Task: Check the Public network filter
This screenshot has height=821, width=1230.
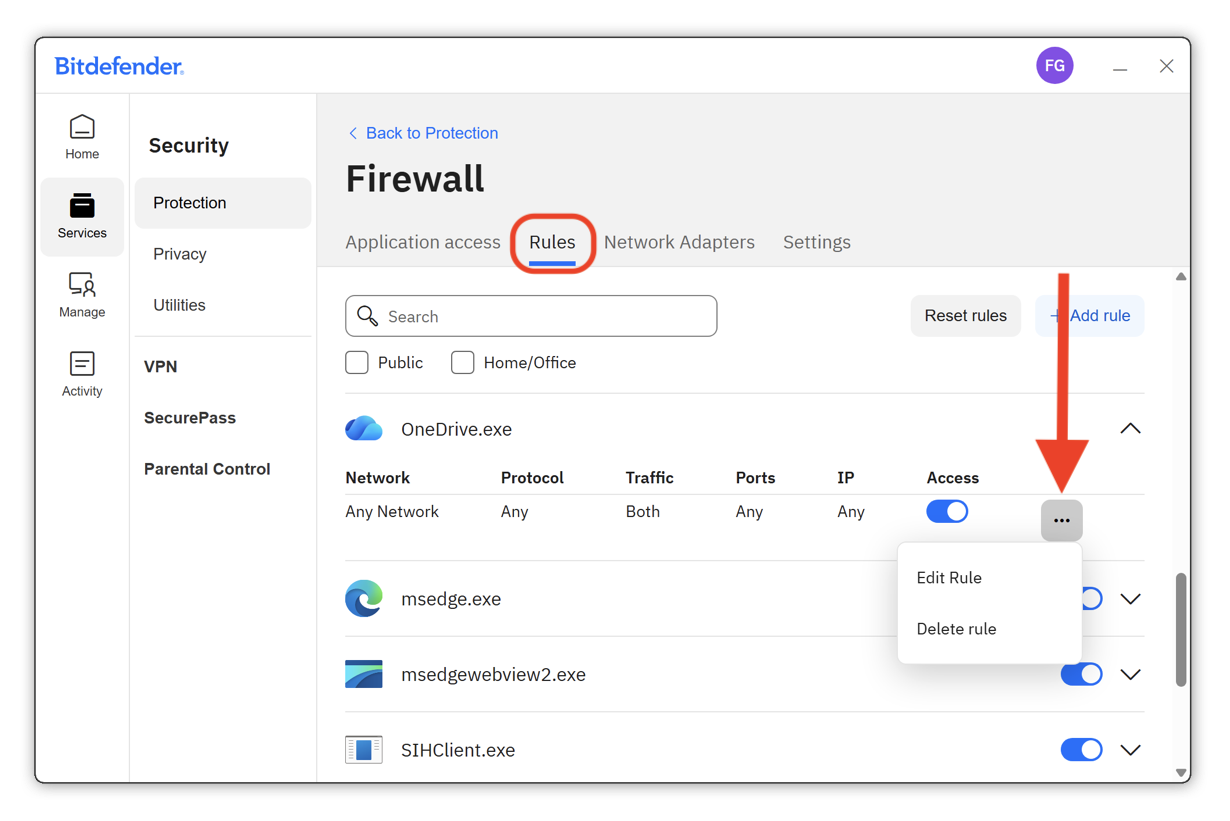Action: click(x=357, y=363)
